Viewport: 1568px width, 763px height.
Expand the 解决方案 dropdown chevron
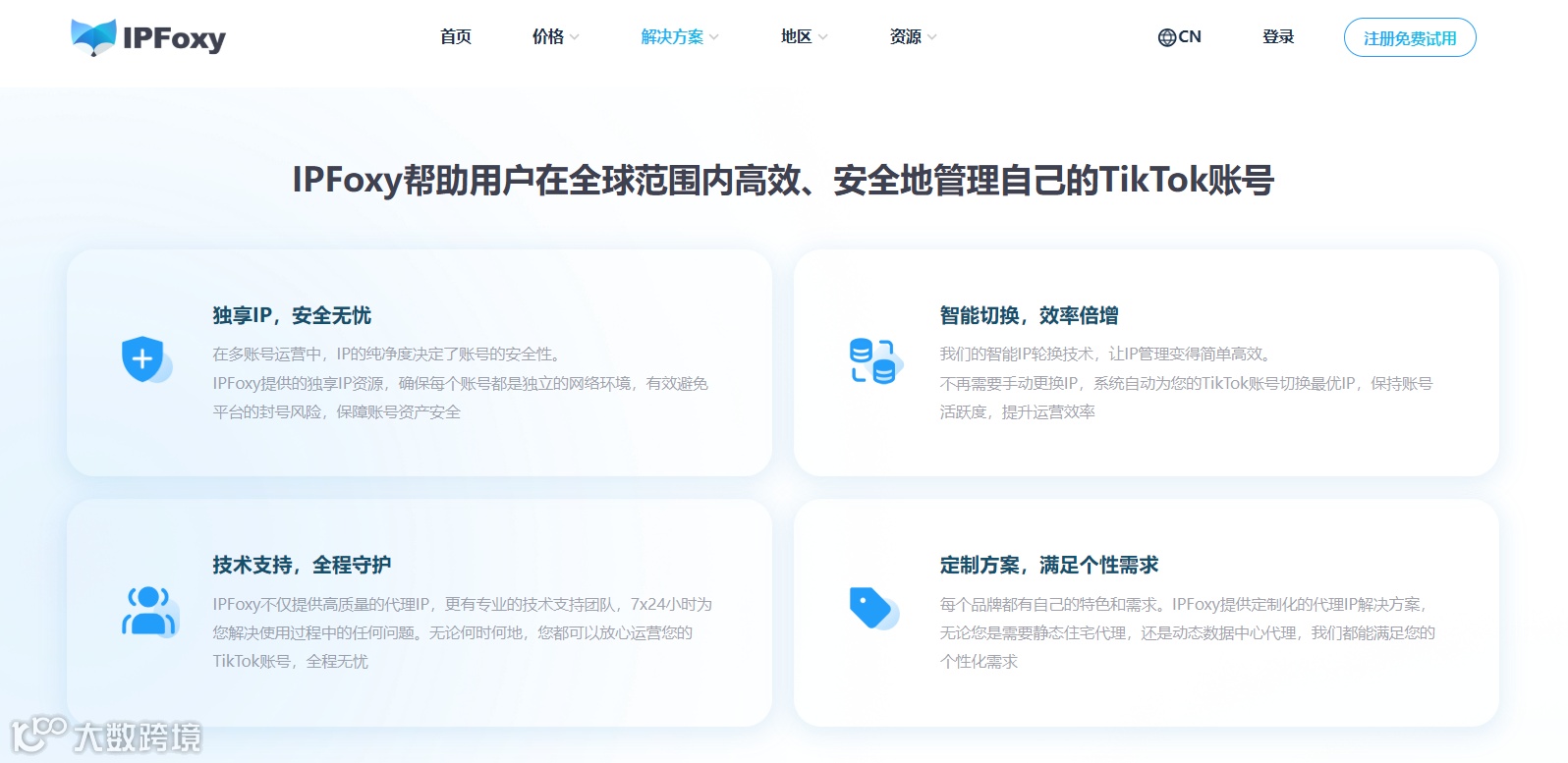click(714, 37)
